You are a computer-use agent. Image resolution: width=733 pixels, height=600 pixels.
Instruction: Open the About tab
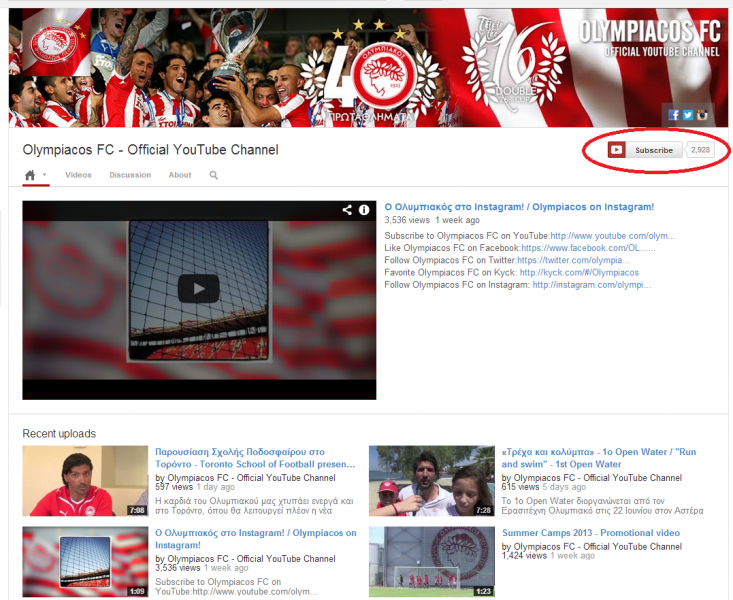pyautogui.click(x=180, y=175)
